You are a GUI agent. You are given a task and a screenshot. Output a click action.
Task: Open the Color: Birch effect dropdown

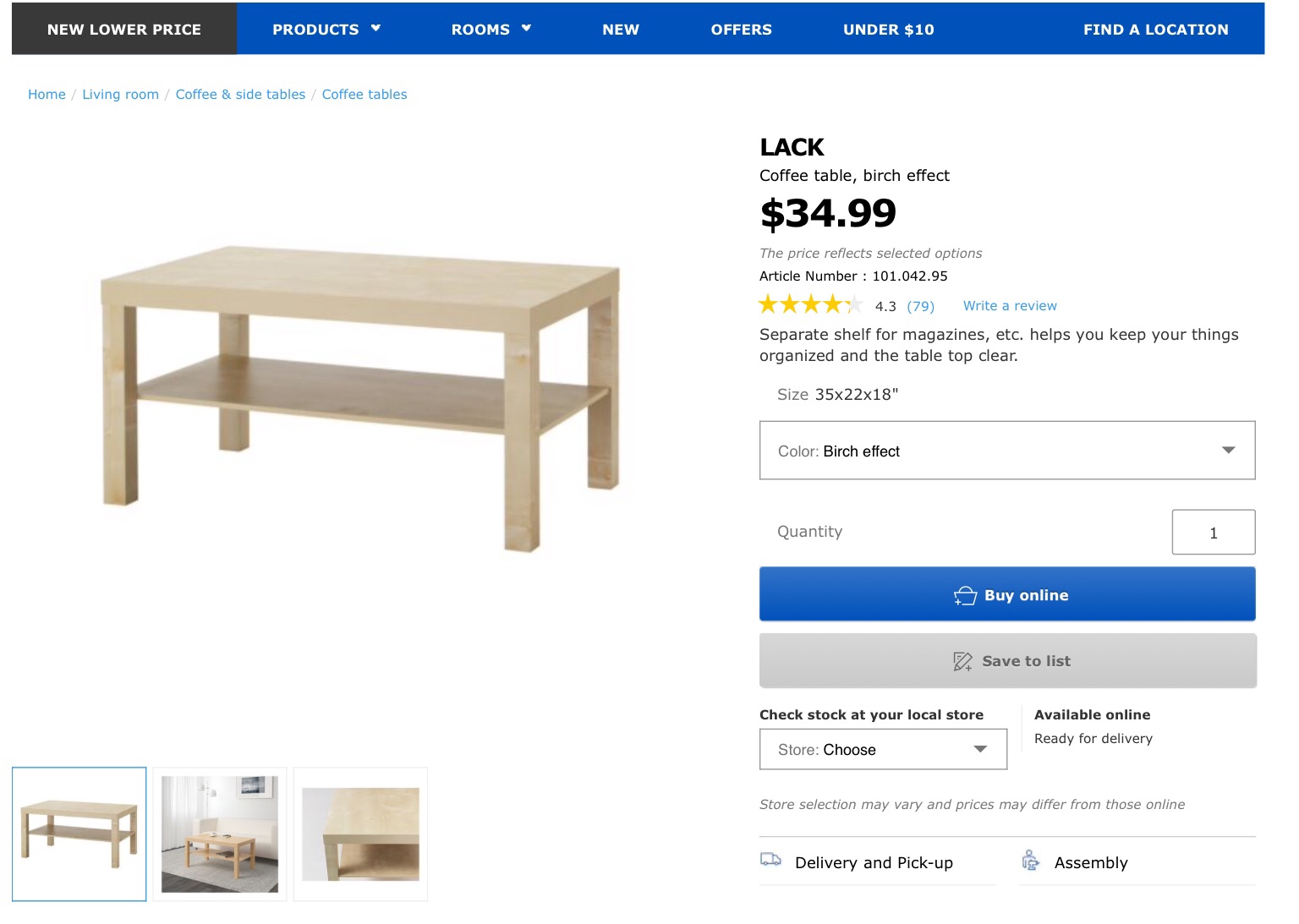tap(1006, 451)
